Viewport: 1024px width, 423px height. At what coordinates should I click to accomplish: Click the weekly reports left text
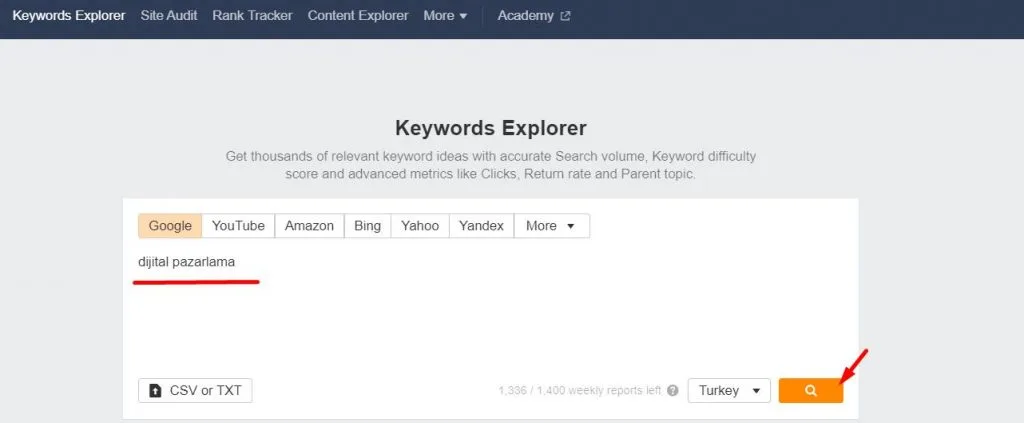tap(580, 391)
